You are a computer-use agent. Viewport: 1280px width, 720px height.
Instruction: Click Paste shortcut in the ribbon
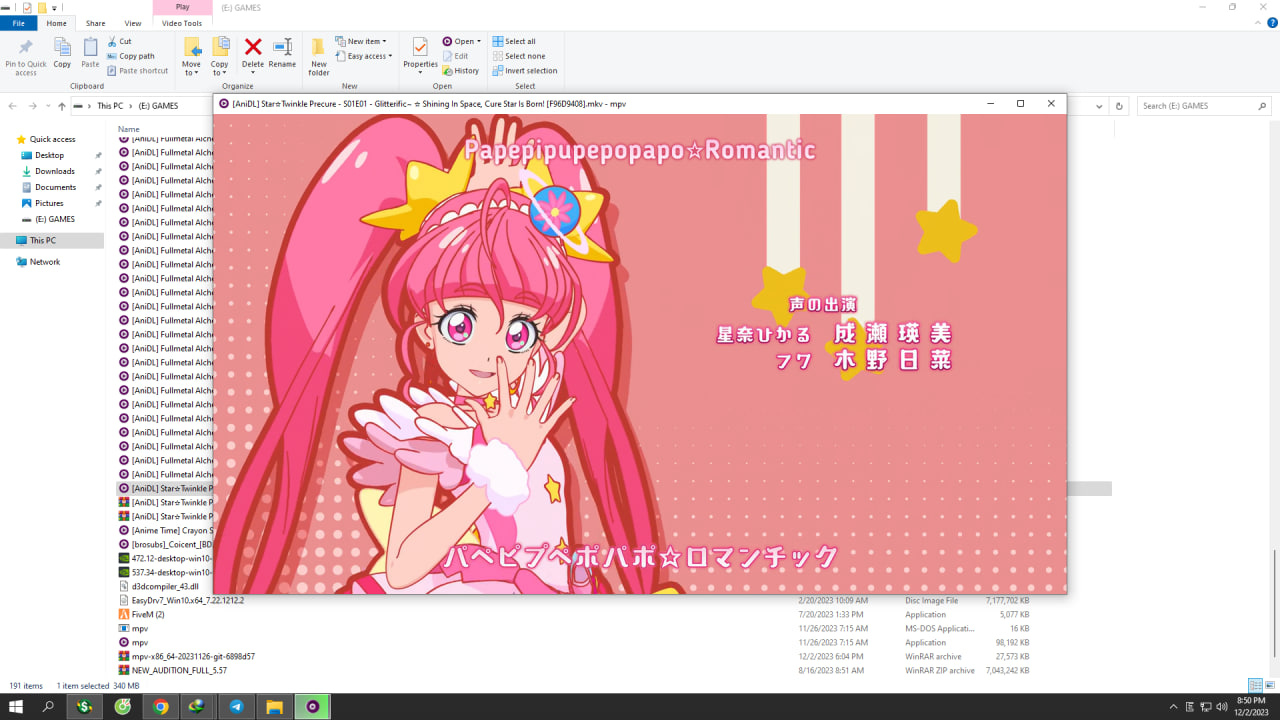pyautogui.click(x=137, y=71)
